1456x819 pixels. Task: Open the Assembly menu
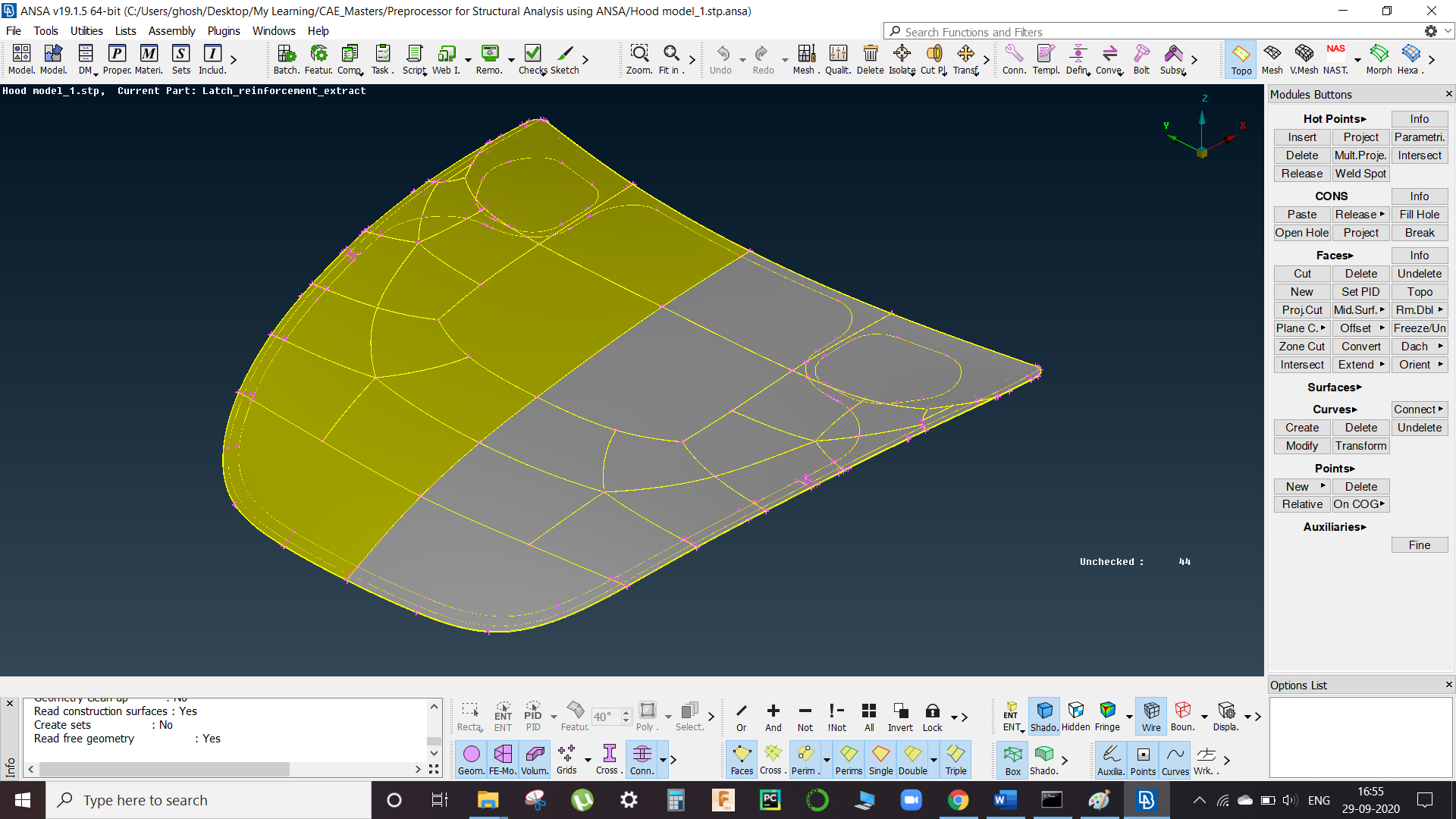point(171,31)
